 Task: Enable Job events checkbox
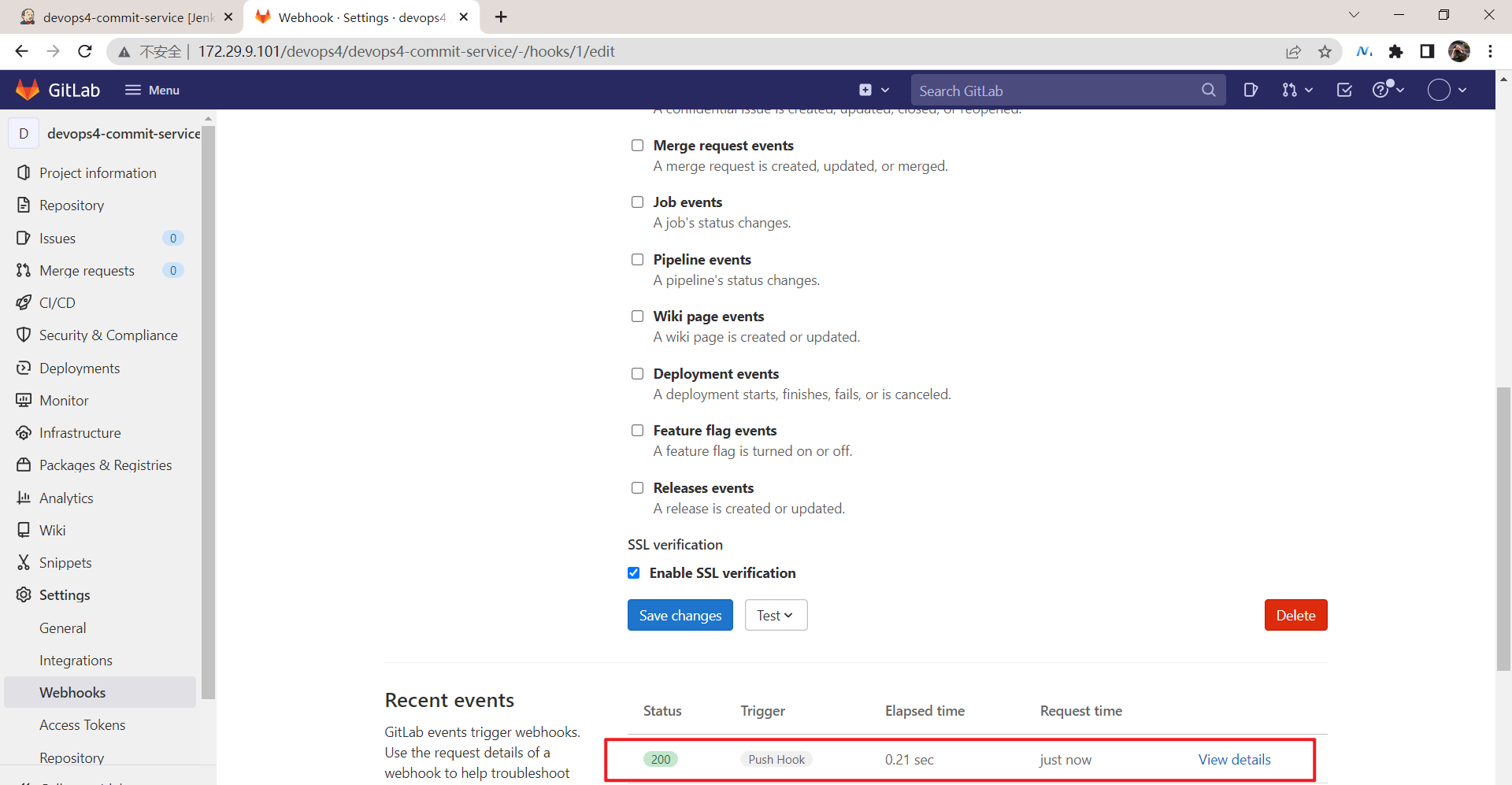point(637,202)
